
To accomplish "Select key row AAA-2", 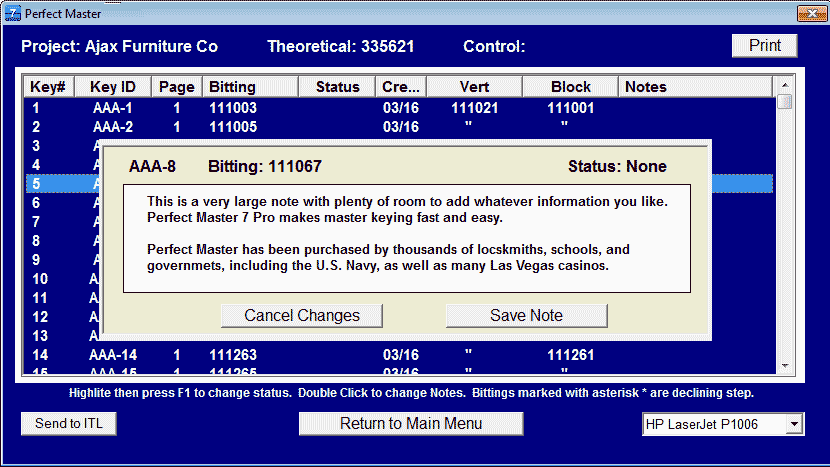I will pyautogui.click(x=400, y=127).
